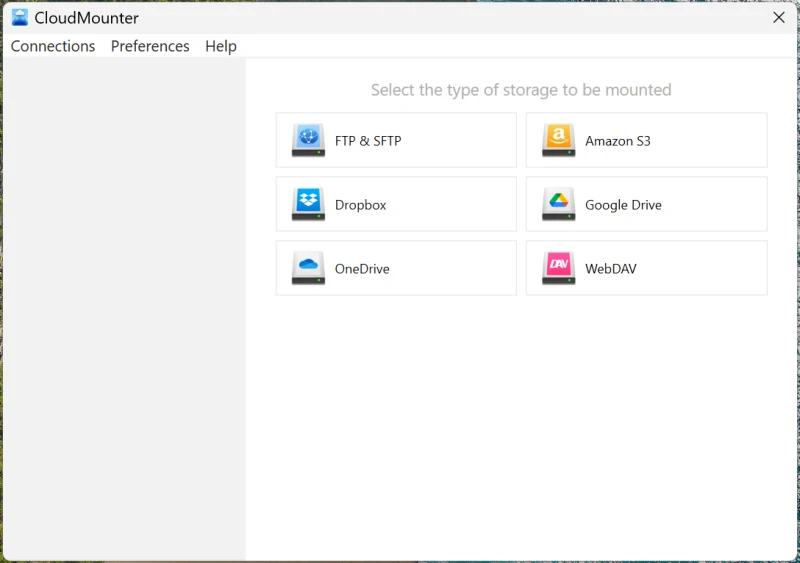
Task: Select the "FTP & SFTP" storage label
Action: [x=368, y=141]
